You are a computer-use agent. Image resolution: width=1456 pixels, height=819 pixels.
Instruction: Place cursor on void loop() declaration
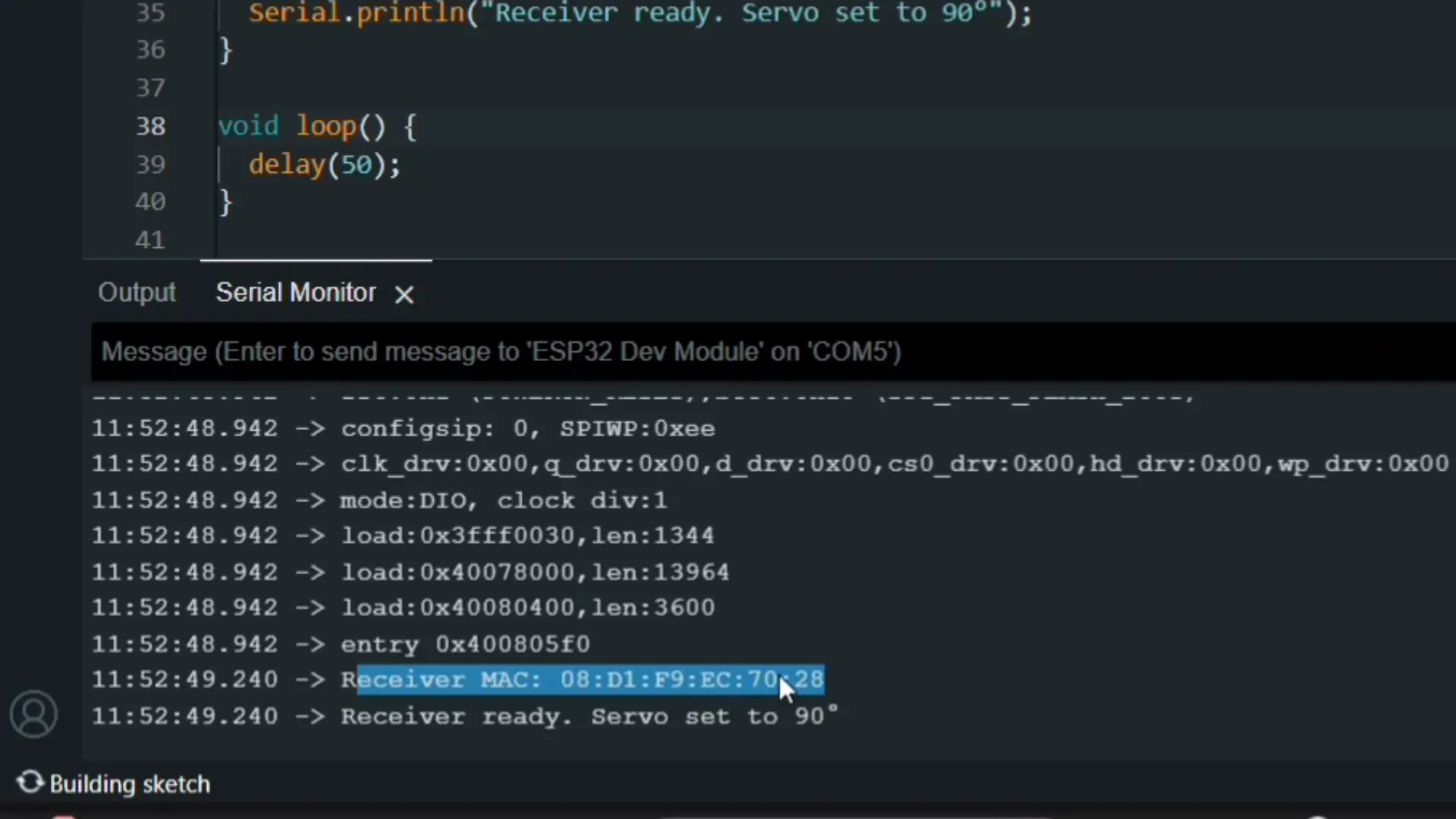(317, 126)
